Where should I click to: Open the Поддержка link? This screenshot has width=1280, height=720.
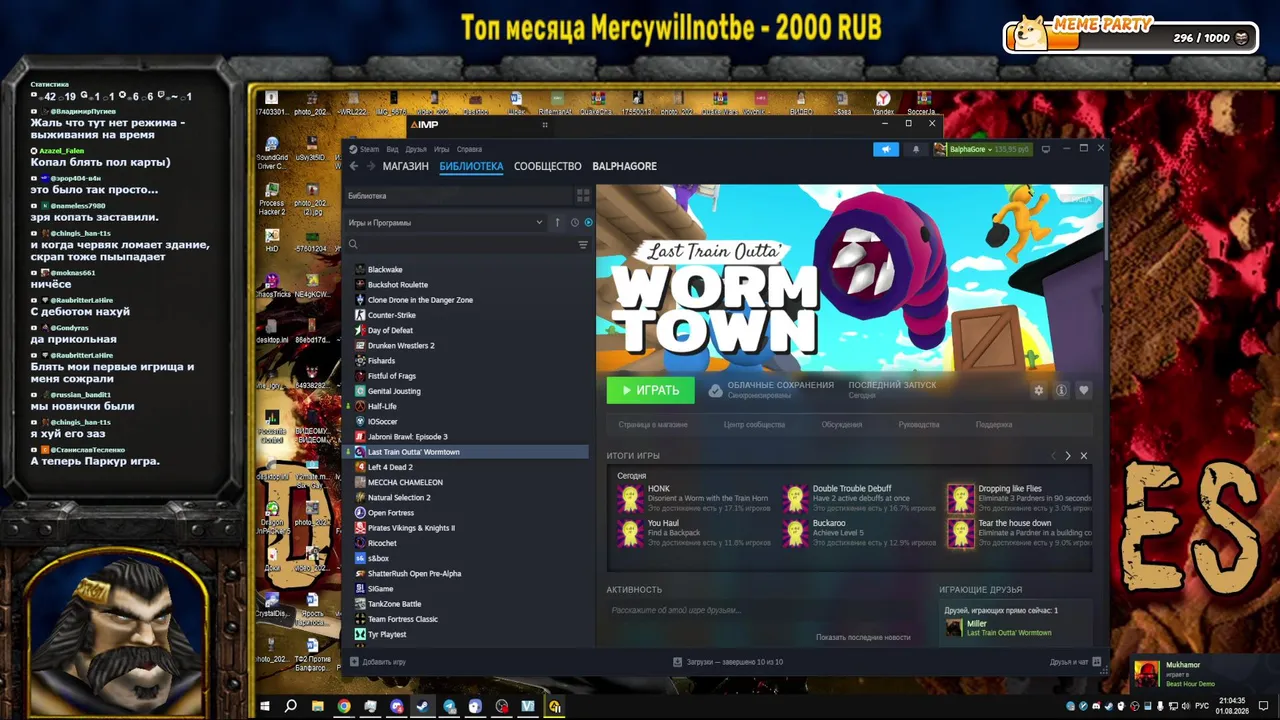994,425
